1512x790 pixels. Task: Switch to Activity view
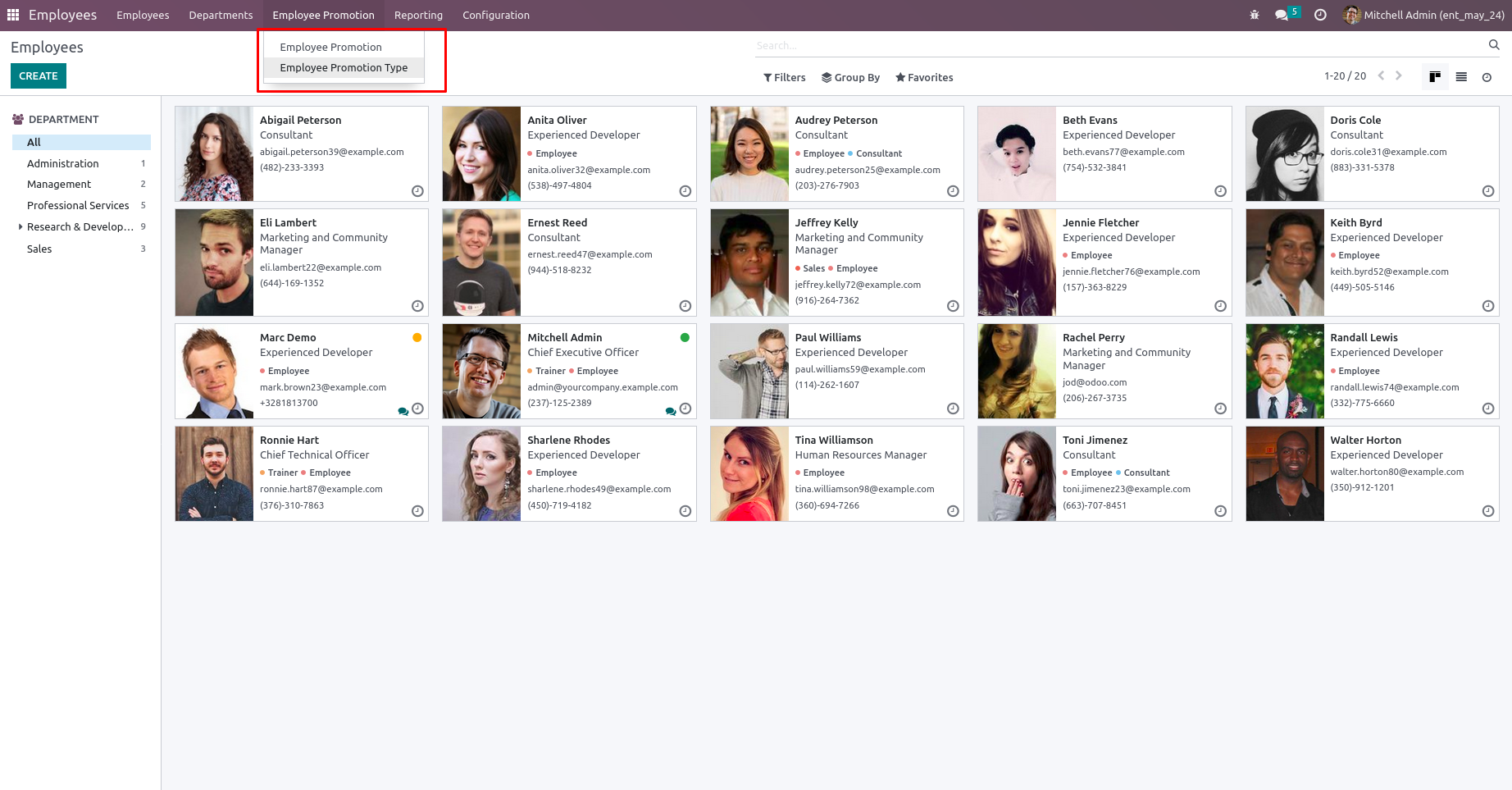pos(1487,77)
